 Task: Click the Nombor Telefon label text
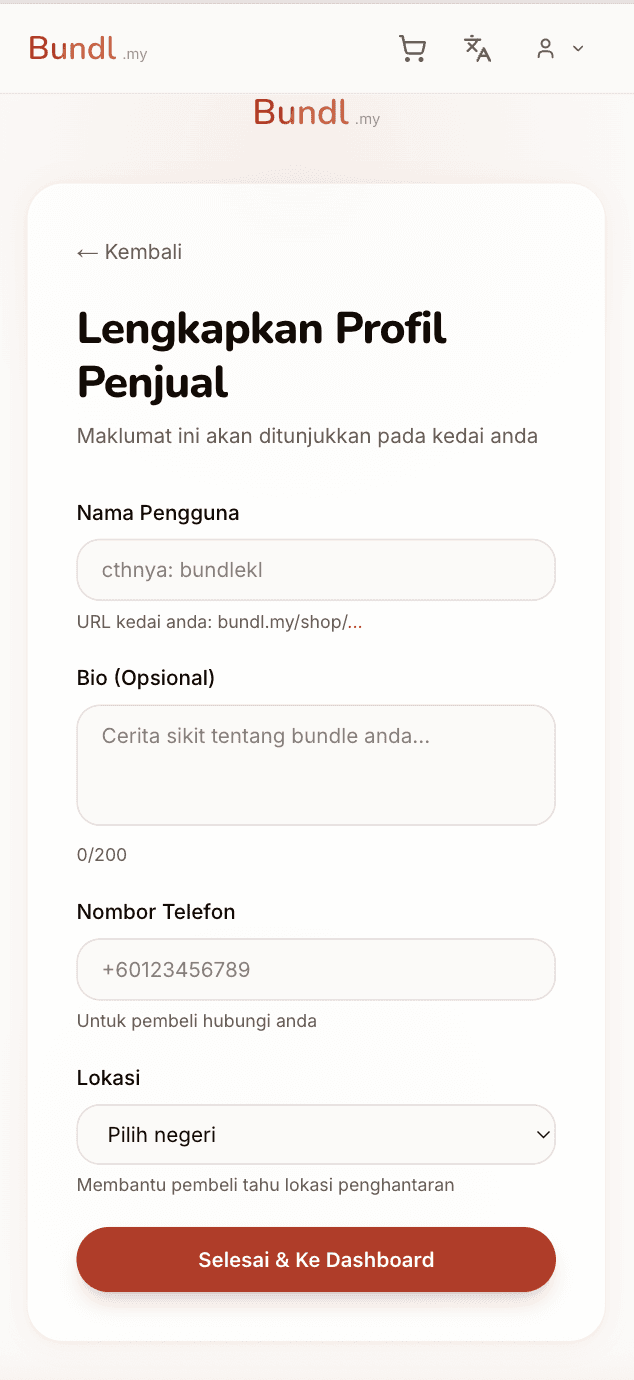(155, 911)
